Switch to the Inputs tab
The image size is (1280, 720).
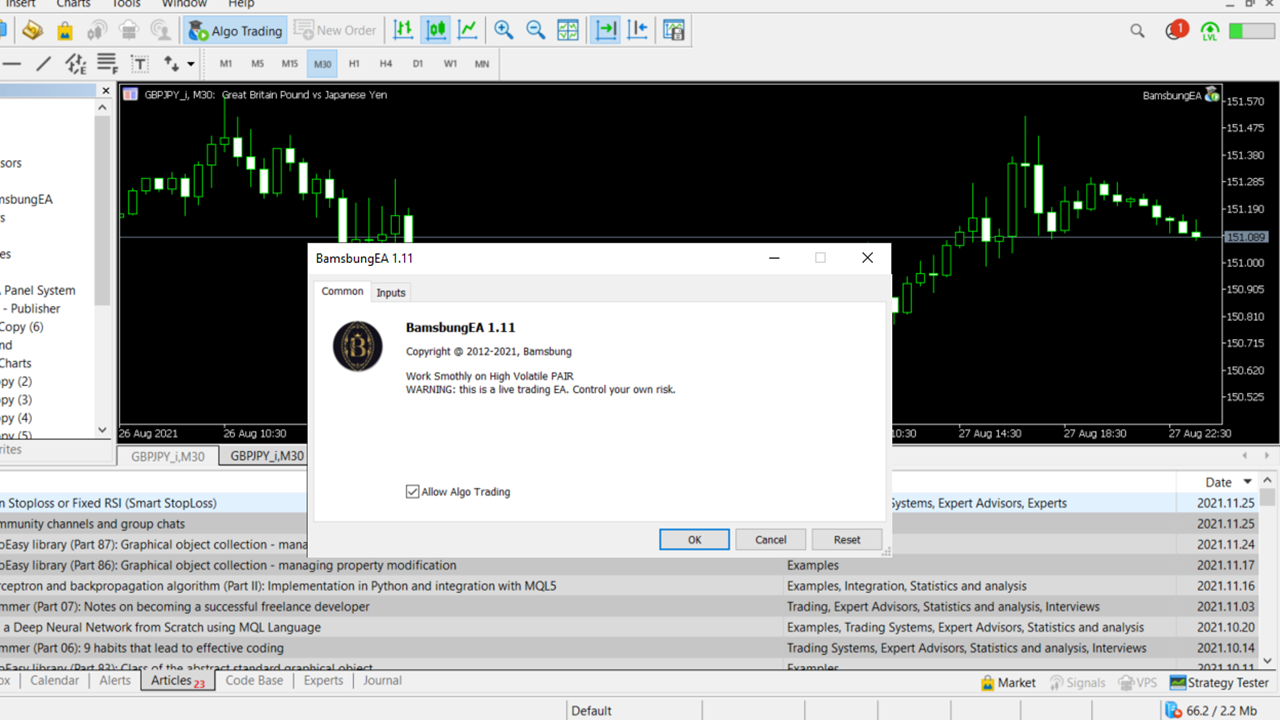pyautogui.click(x=391, y=293)
